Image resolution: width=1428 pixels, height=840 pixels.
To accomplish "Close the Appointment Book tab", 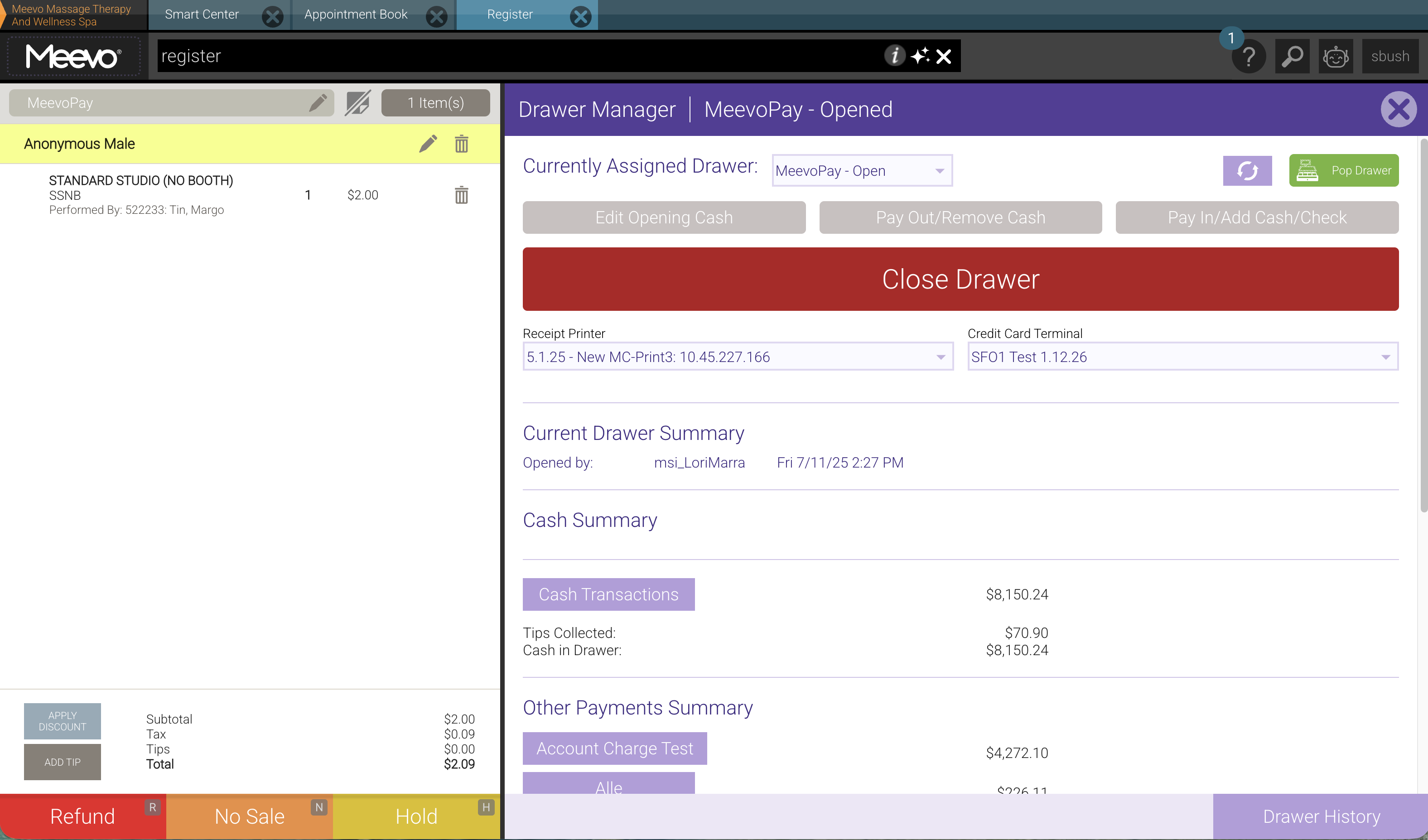I will point(436,16).
